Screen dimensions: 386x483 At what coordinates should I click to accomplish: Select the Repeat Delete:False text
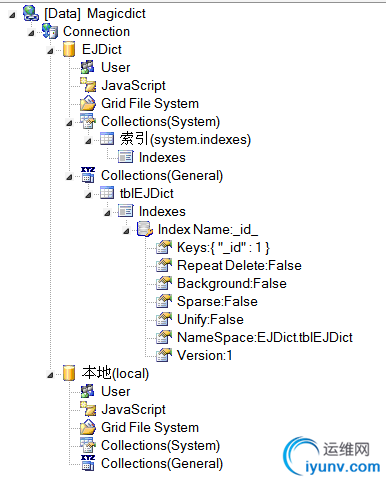pyautogui.click(x=239, y=266)
